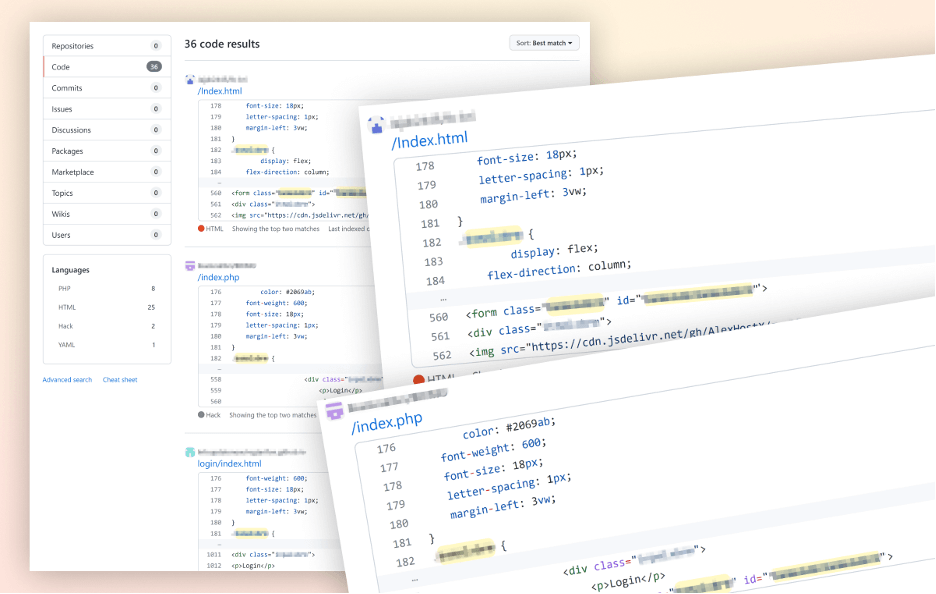Viewport: 936px width, 594px height.
Task: Click the teal avatar above login/index.html
Action: [190, 452]
